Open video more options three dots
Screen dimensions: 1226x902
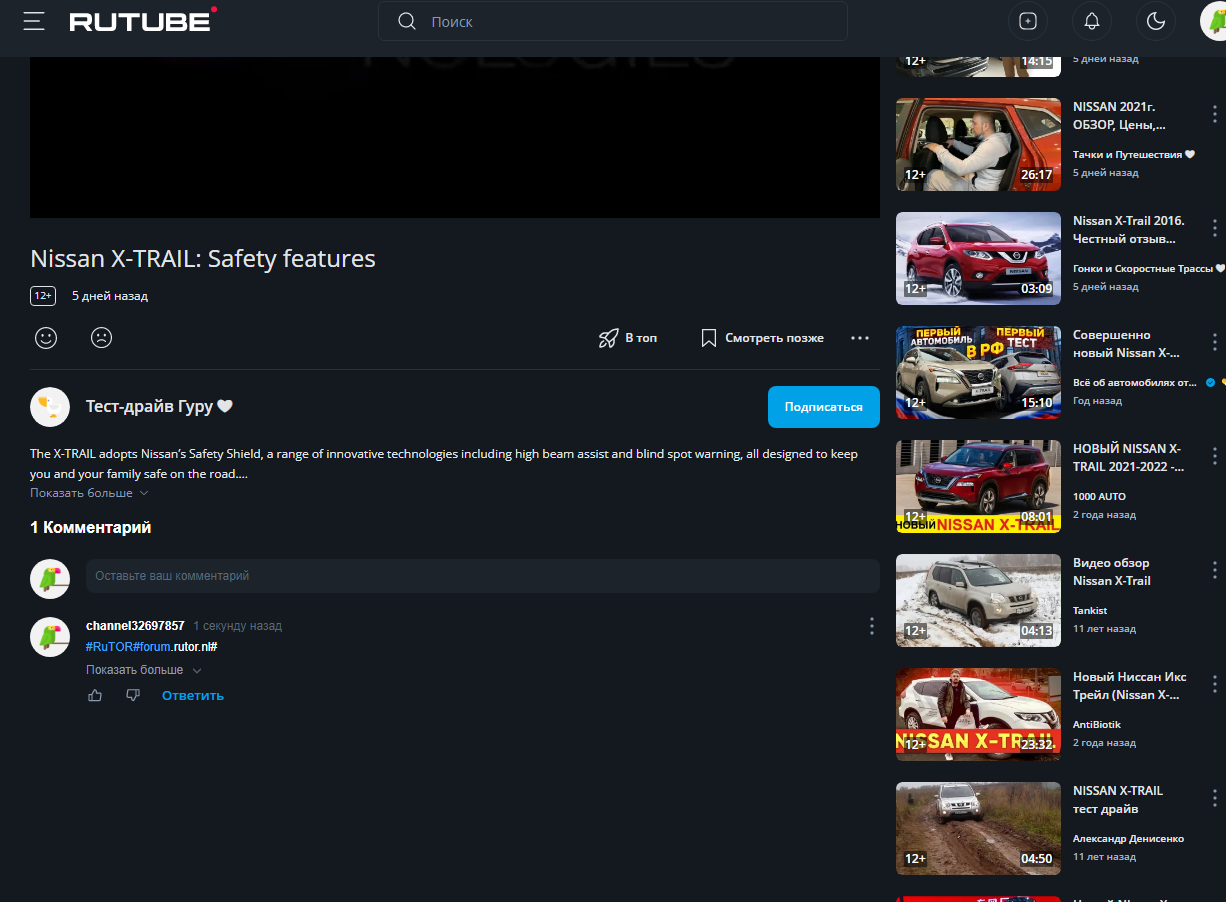(x=860, y=338)
